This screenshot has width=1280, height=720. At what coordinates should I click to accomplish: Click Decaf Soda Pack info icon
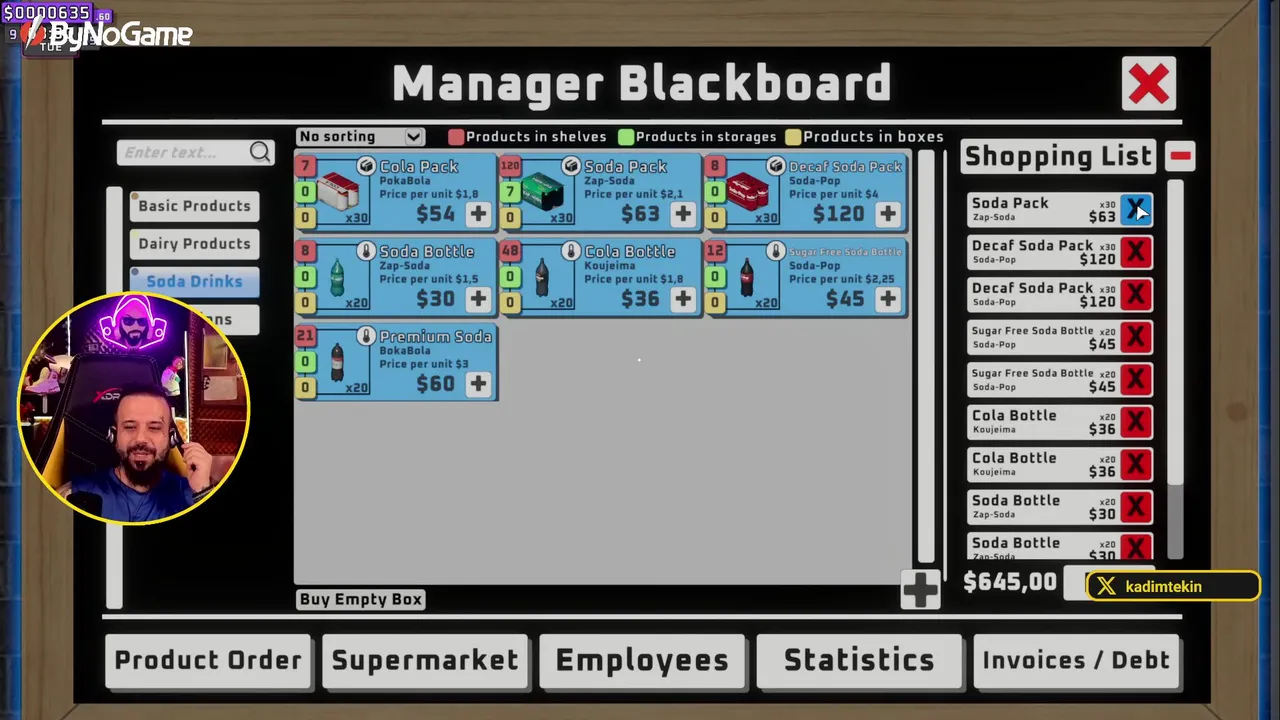776,166
